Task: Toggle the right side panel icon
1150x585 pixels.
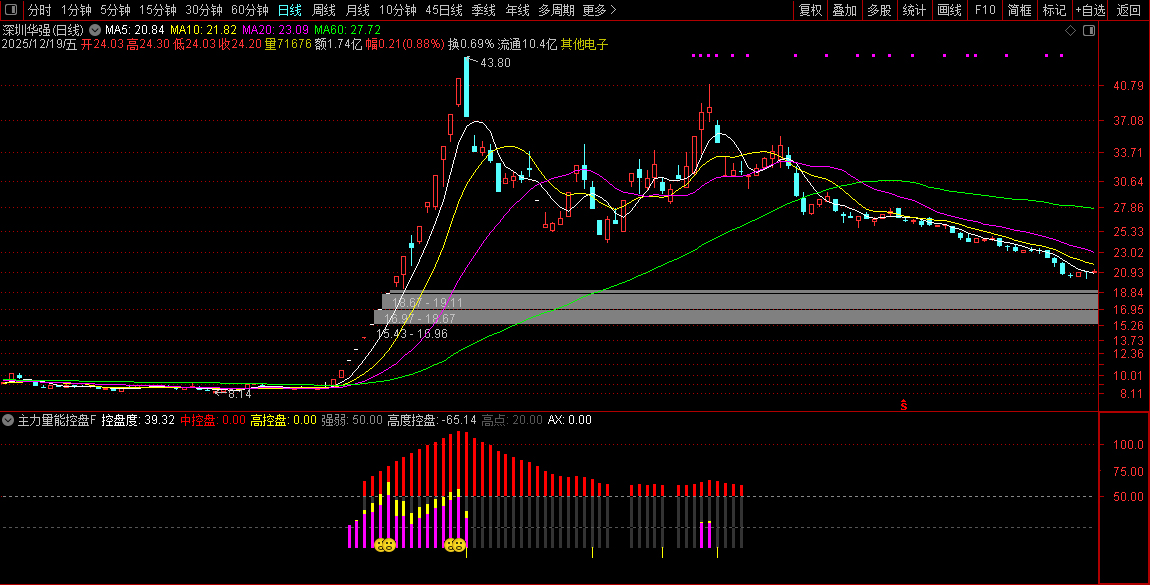Action: 1088,31
